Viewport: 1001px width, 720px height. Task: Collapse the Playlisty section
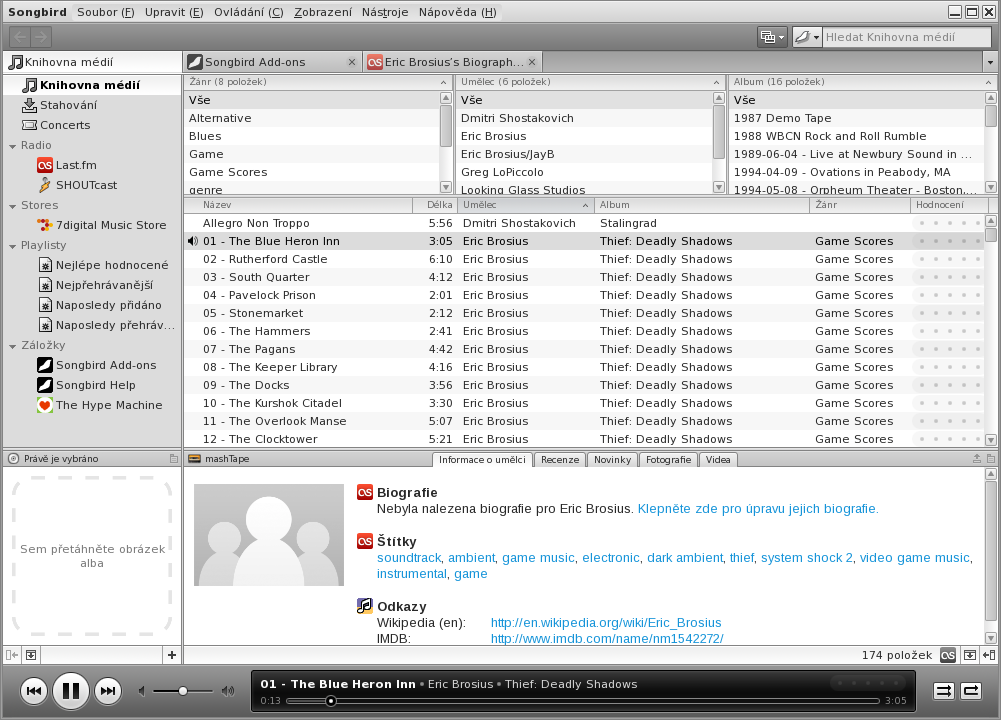12,246
